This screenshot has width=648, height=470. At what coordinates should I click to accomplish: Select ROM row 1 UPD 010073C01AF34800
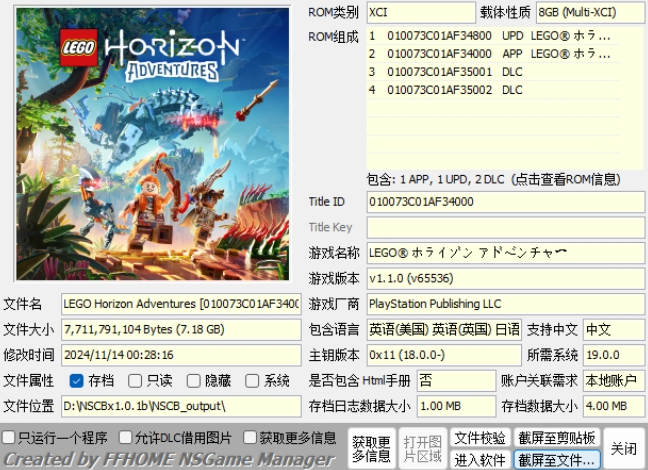(494, 36)
